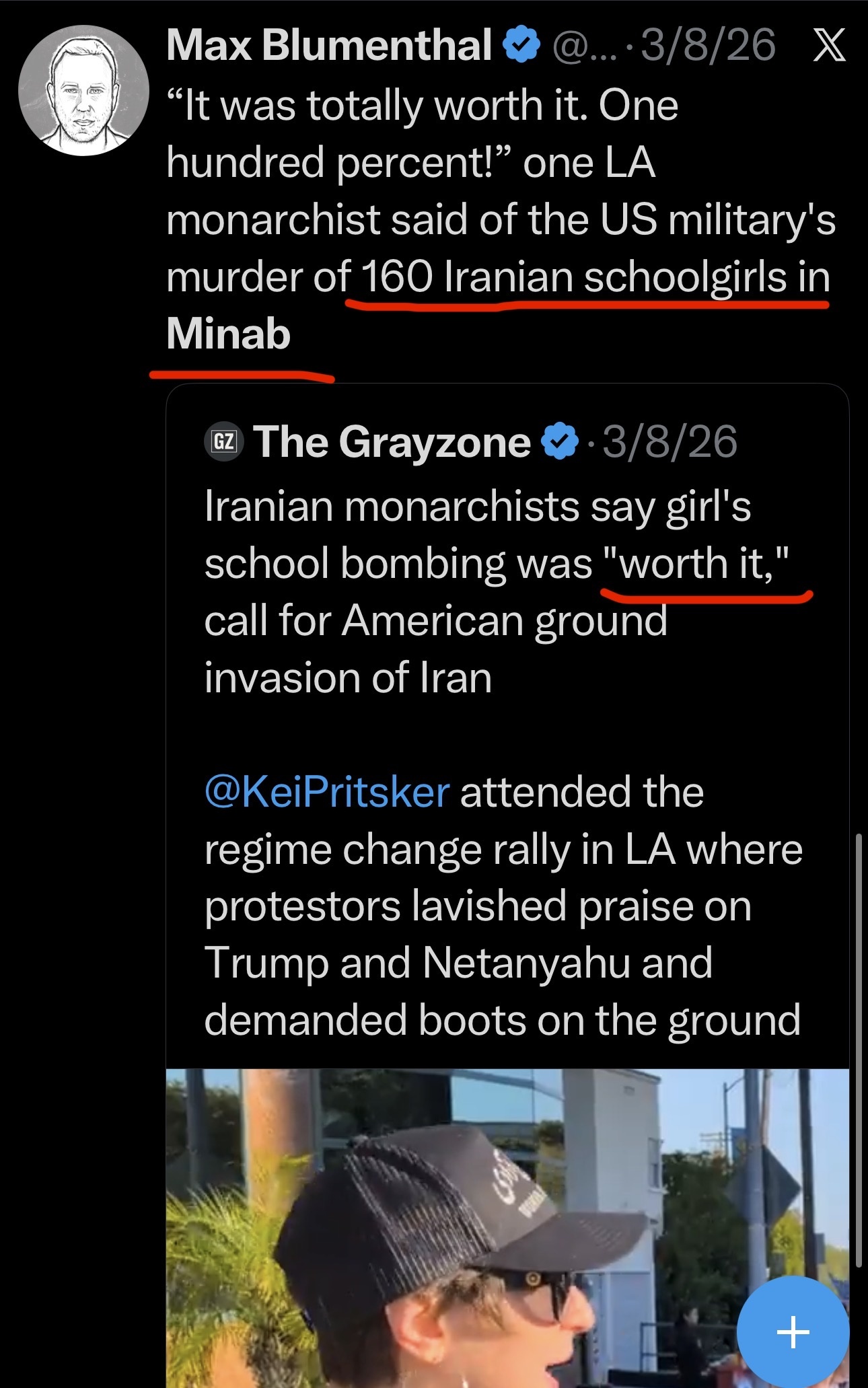Click verified badge beside Max Blumenthal
Viewport: 868px width, 1388px height.
pyautogui.click(x=521, y=45)
